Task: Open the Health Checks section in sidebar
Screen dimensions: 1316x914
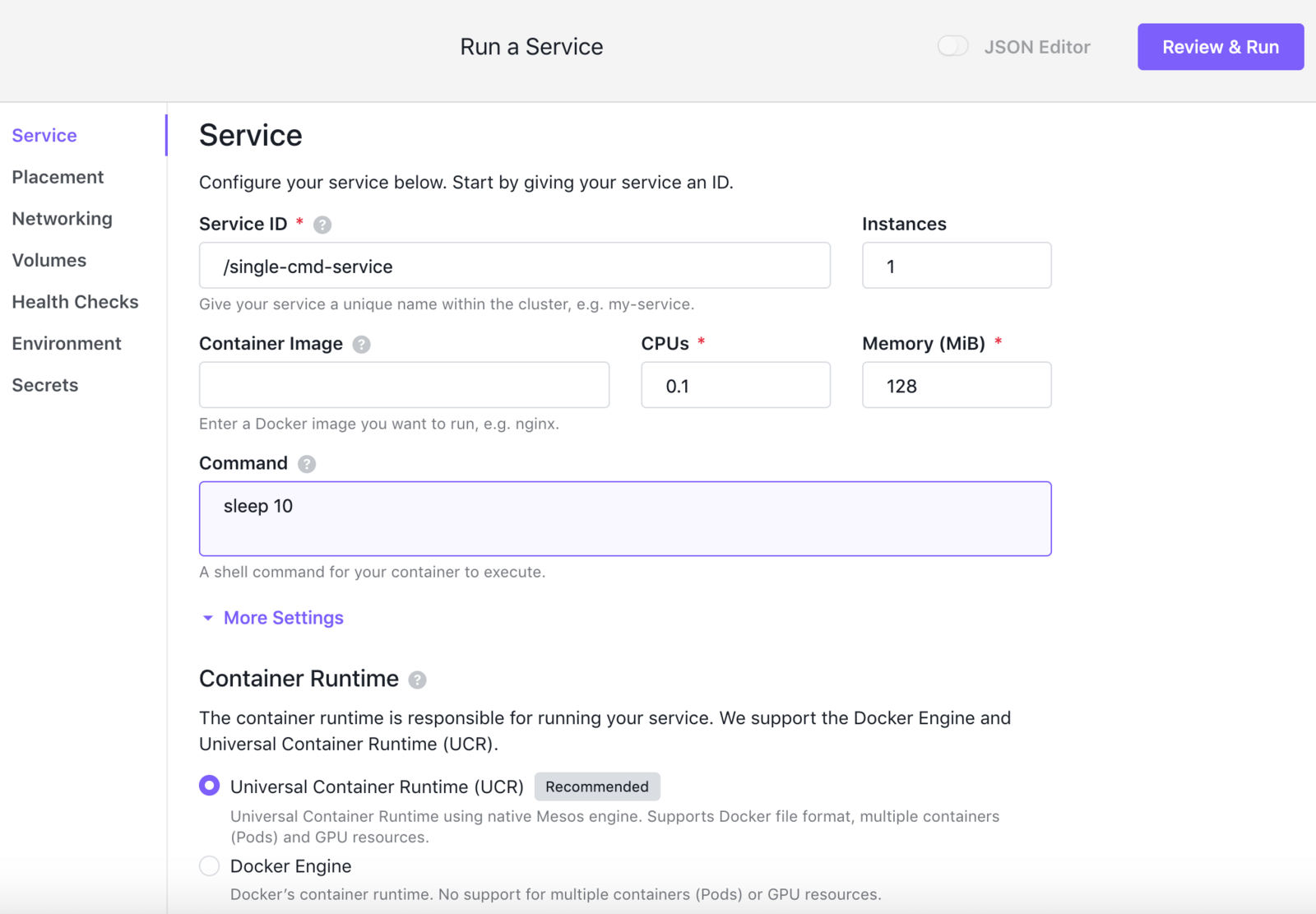Action: pyautogui.click(x=75, y=302)
